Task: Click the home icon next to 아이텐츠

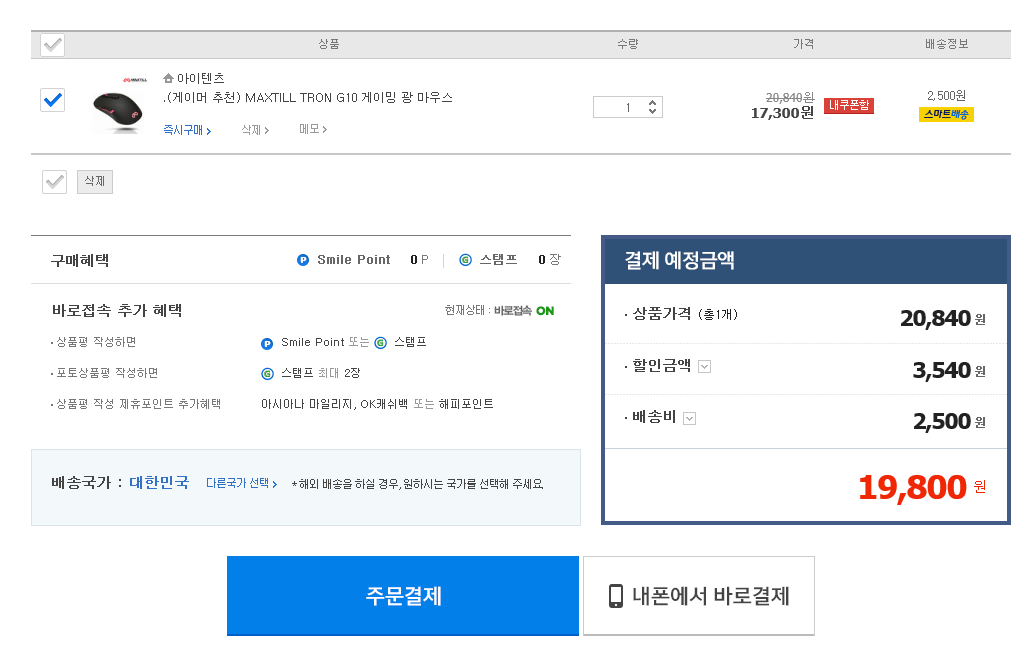Action: click(x=168, y=78)
